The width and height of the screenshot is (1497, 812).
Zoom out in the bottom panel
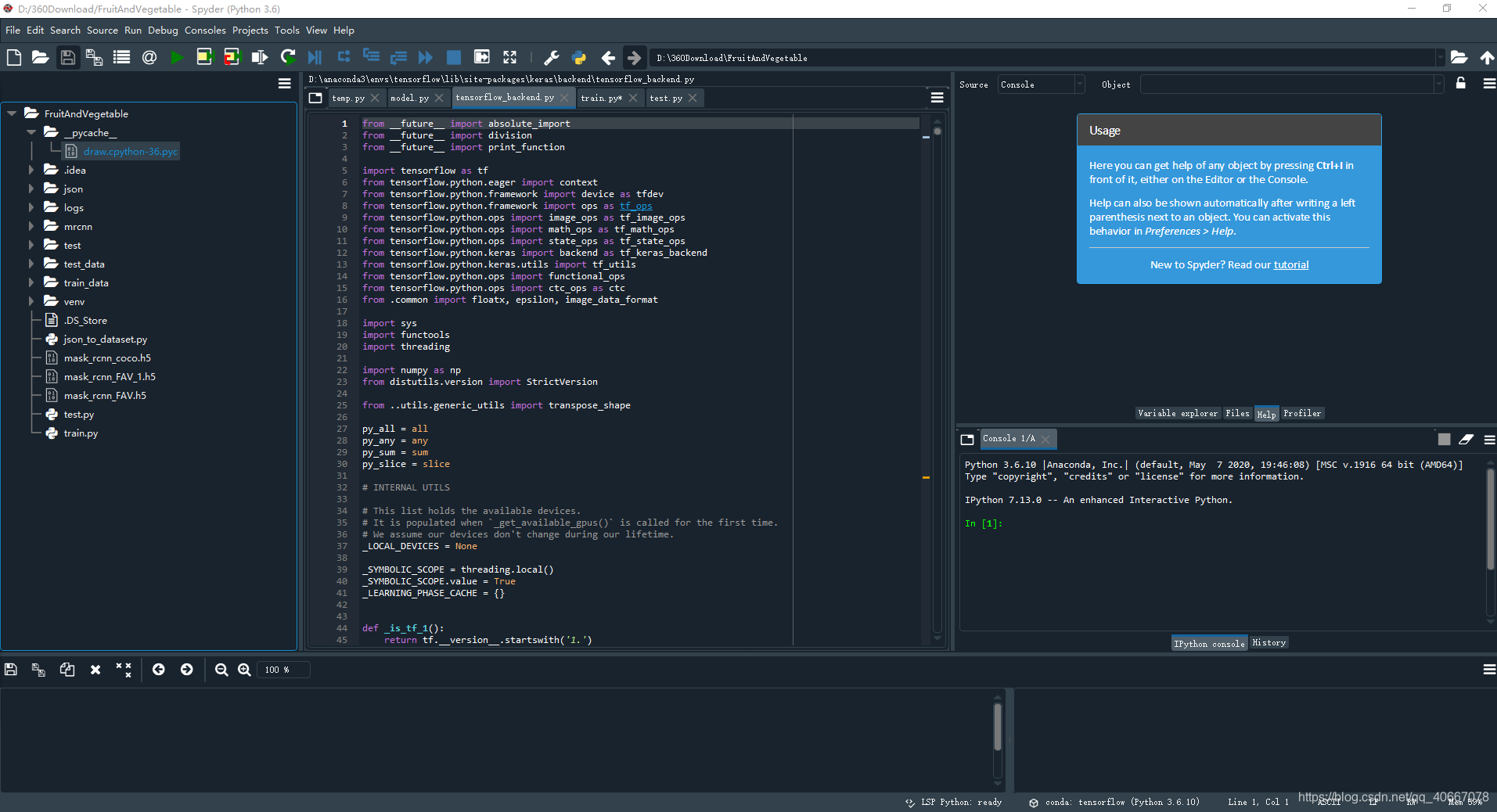tap(221, 670)
